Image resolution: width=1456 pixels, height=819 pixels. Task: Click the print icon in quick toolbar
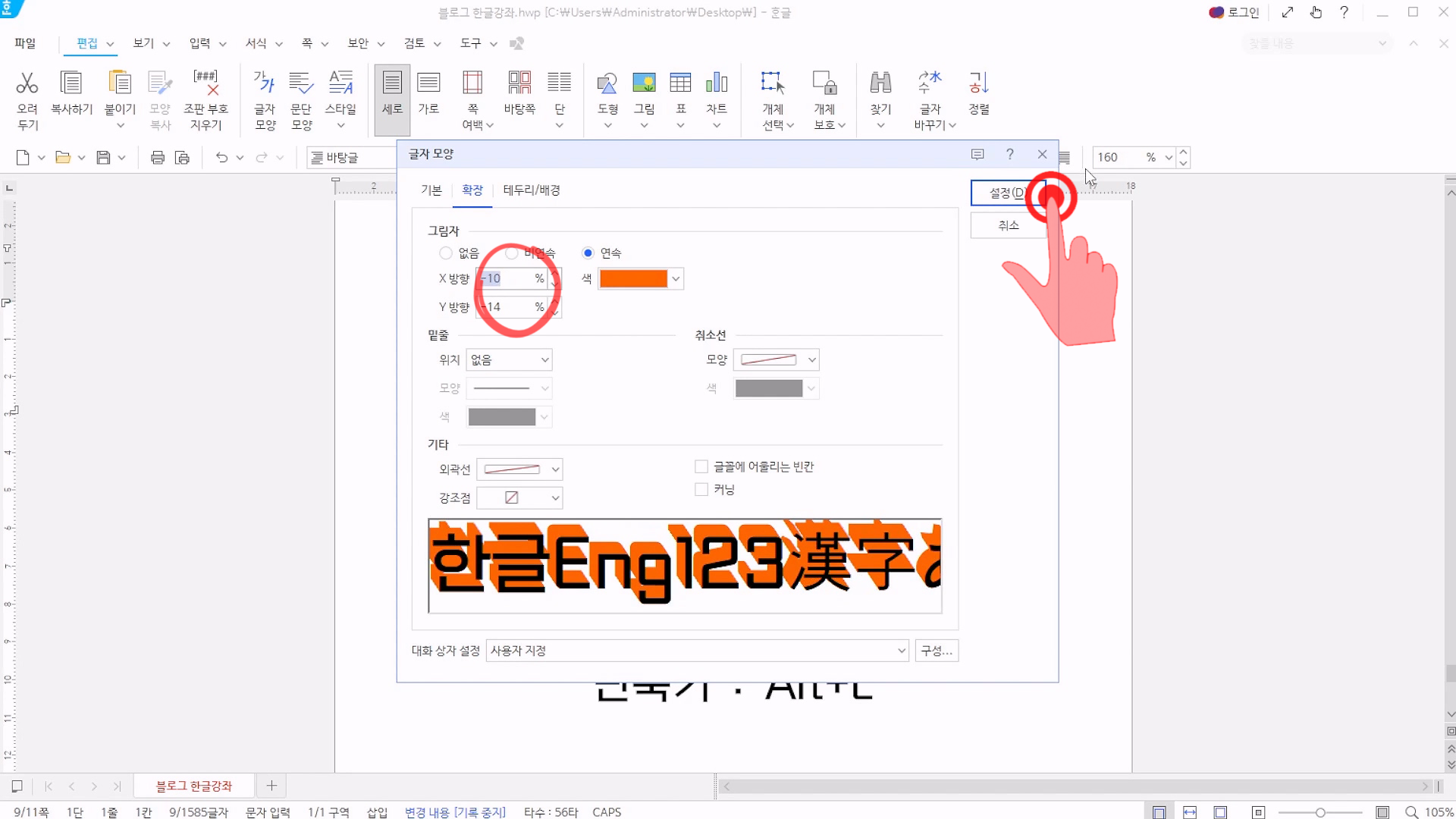(x=158, y=158)
